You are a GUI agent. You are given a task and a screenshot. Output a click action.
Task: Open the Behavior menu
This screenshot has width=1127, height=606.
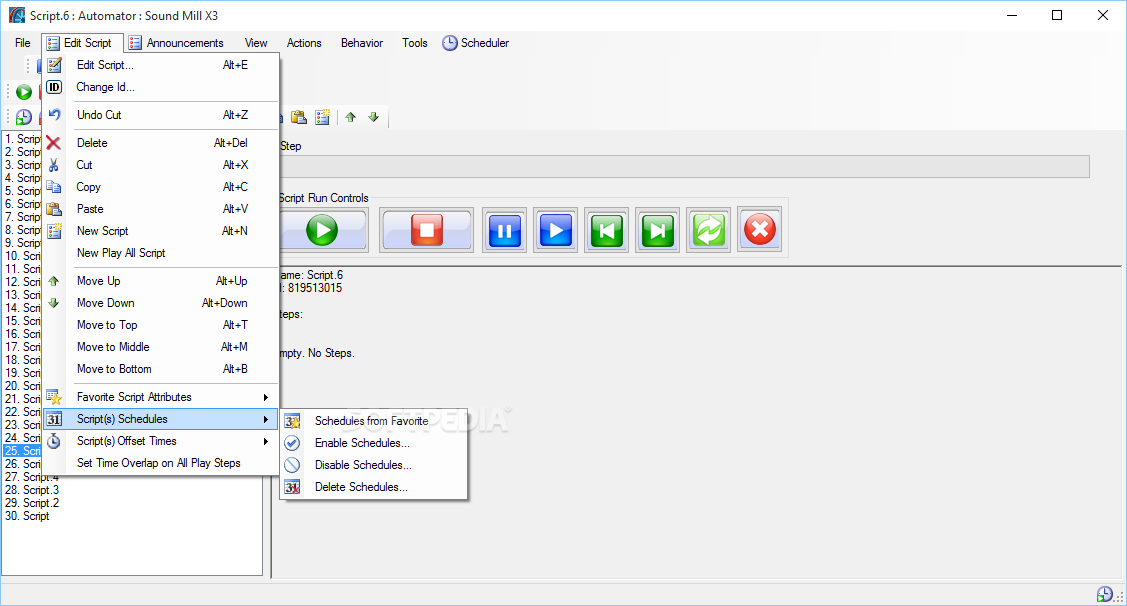click(362, 43)
